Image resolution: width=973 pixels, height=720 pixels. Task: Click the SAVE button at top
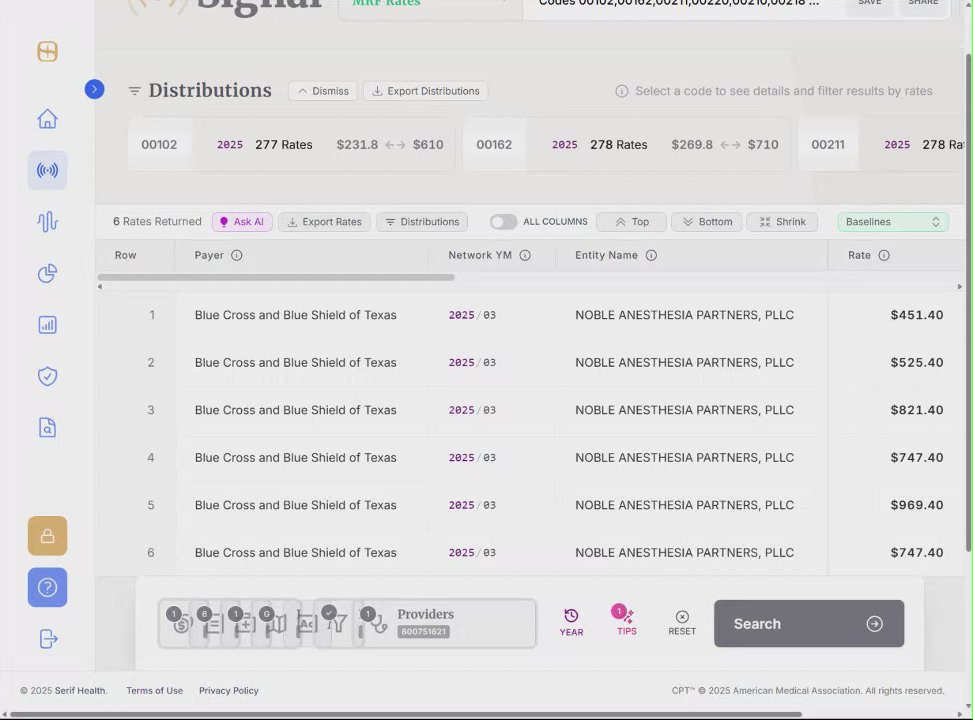click(x=869, y=4)
